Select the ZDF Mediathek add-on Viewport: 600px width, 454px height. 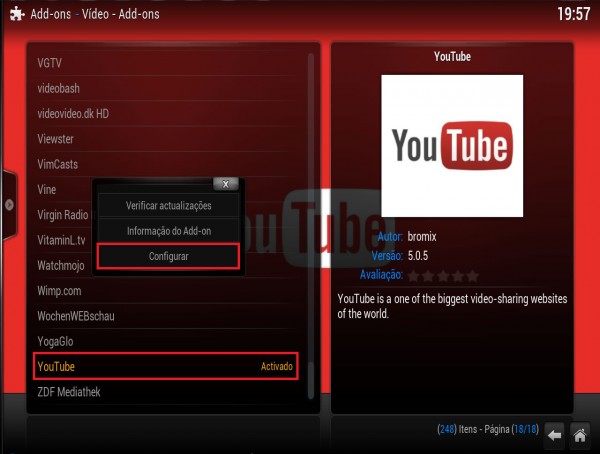click(165, 392)
